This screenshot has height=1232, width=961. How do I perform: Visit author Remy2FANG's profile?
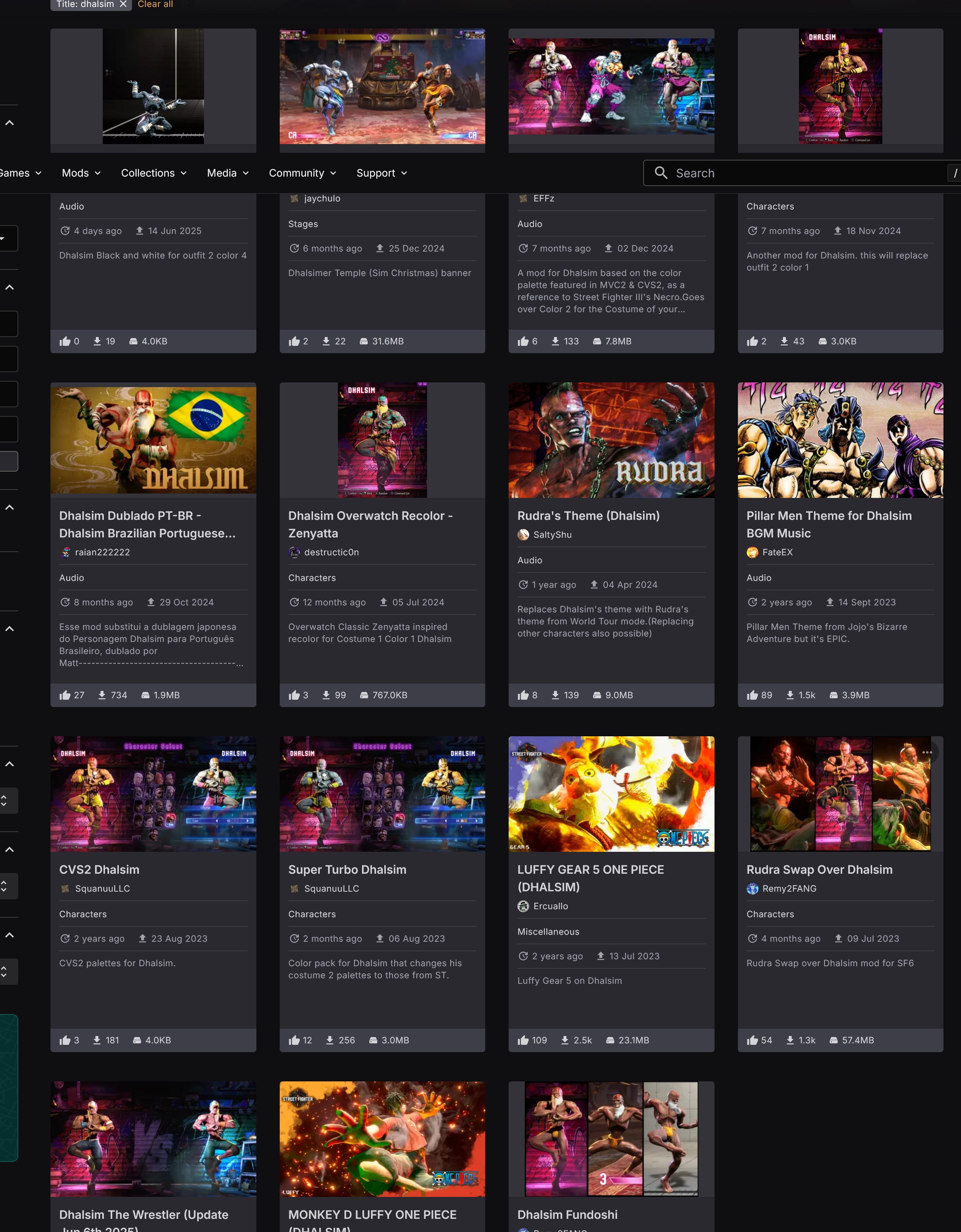(789, 888)
